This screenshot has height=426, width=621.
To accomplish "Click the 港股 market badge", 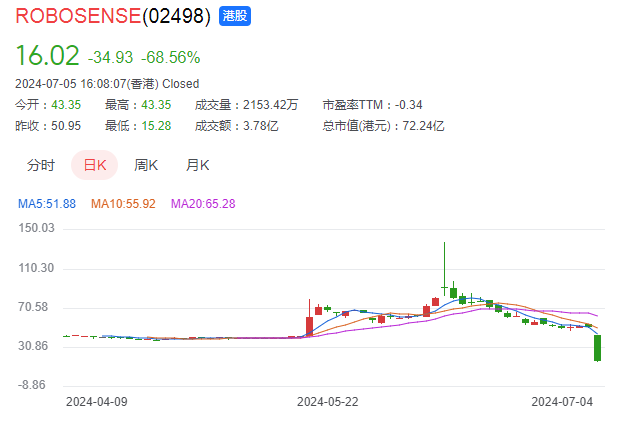I will (235, 16).
